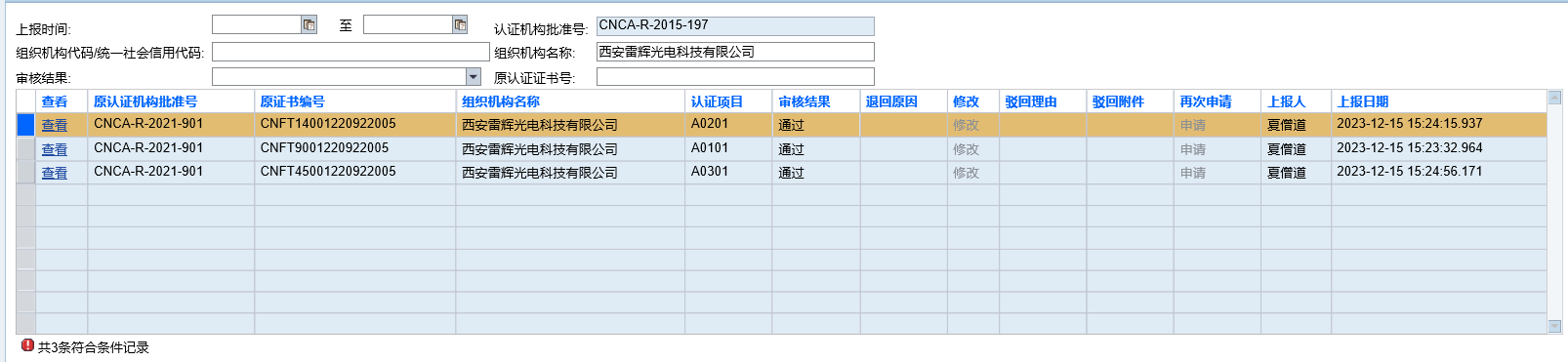Open the end date calendar picker
Image resolution: width=1568 pixels, height=362 pixels.
(460, 24)
